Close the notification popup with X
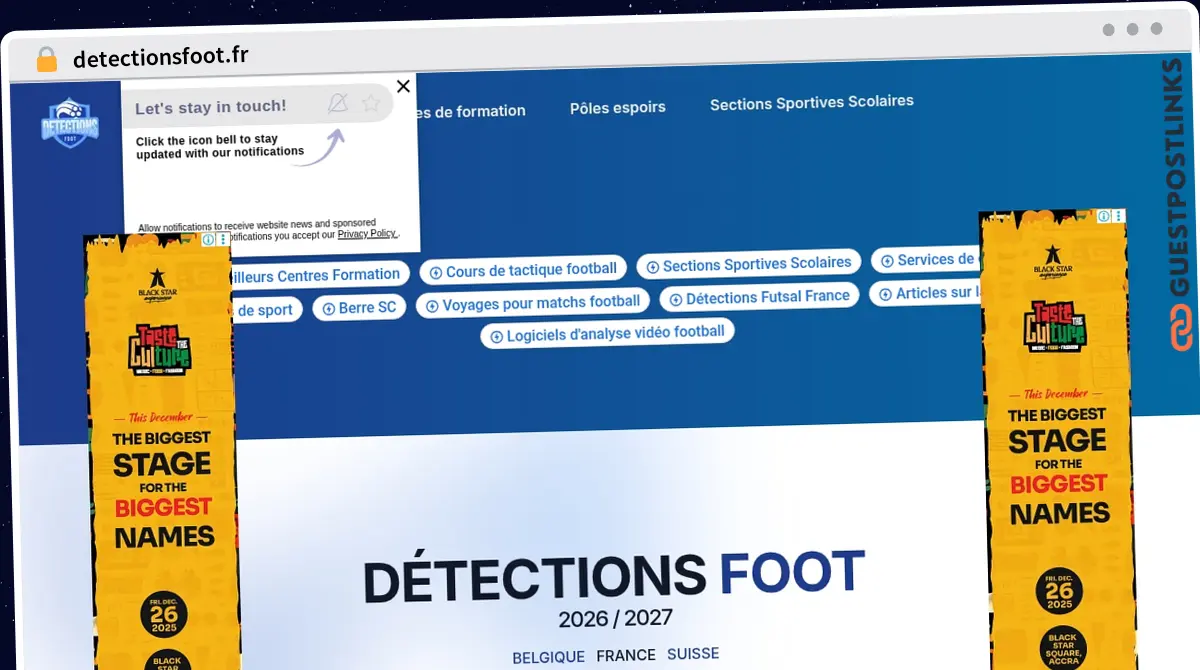Screen dimensions: 1200x670 [x=403, y=86]
